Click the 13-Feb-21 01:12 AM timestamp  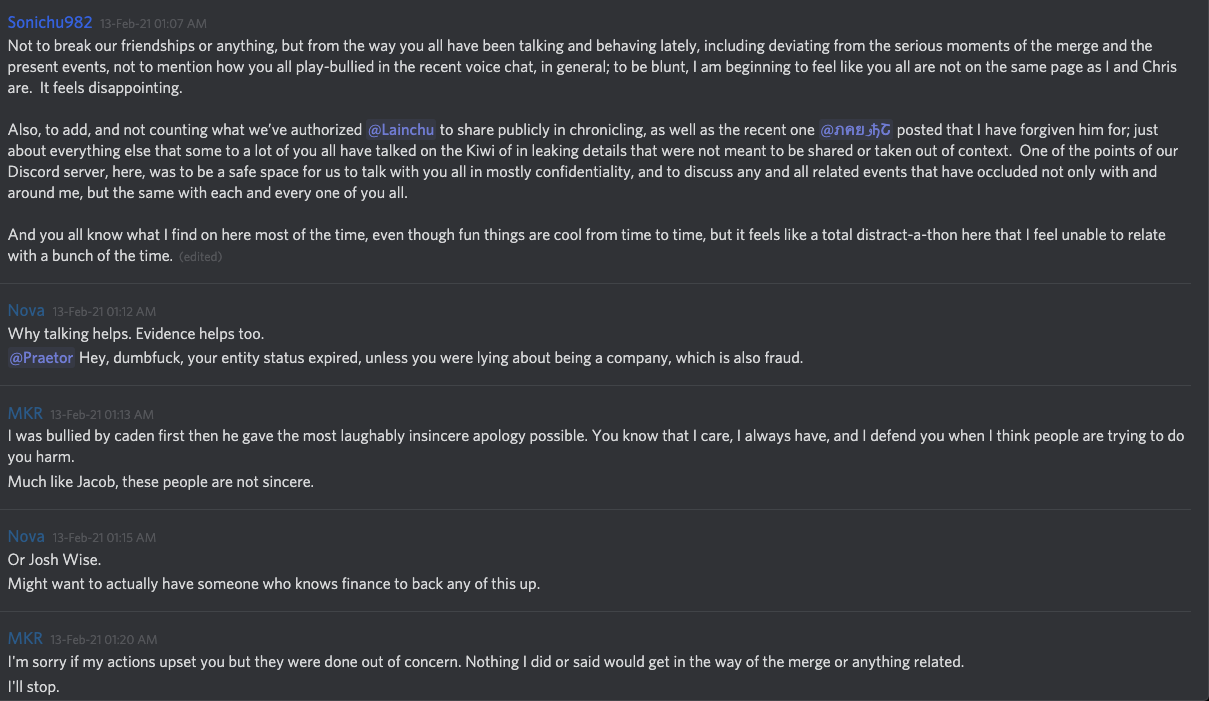point(104,312)
